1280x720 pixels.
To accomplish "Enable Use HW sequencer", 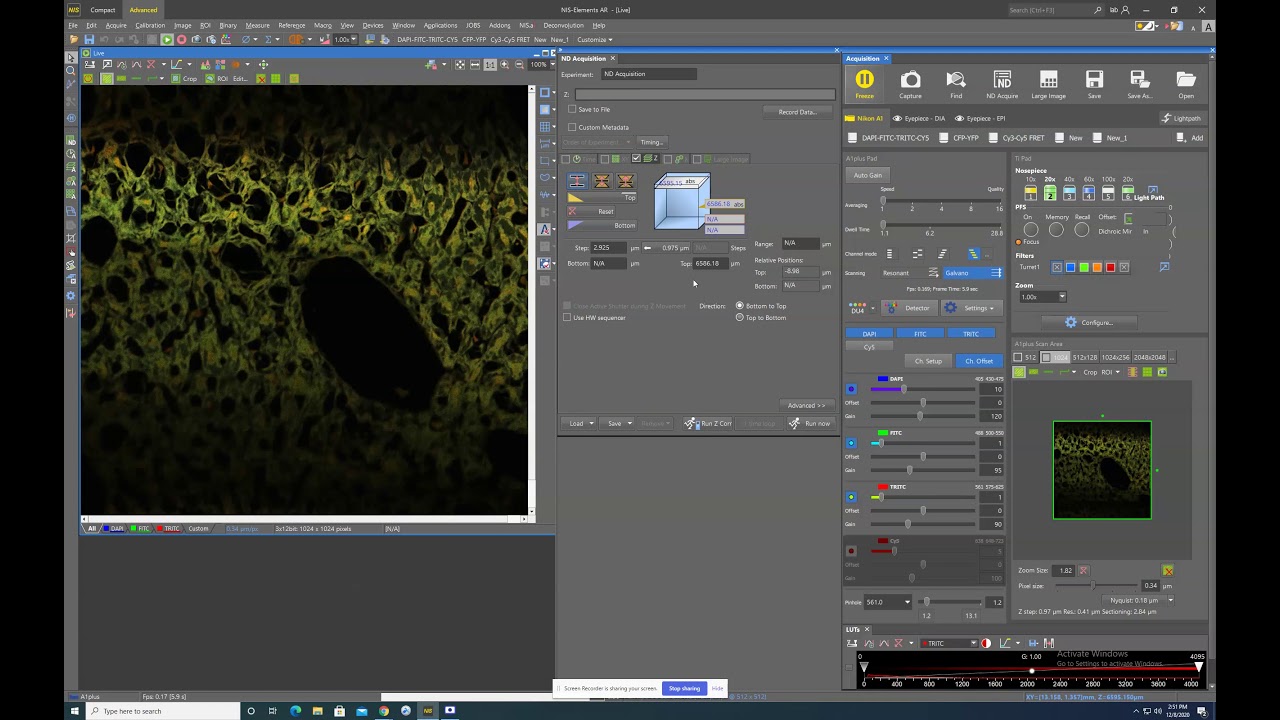I will pos(567,318).
